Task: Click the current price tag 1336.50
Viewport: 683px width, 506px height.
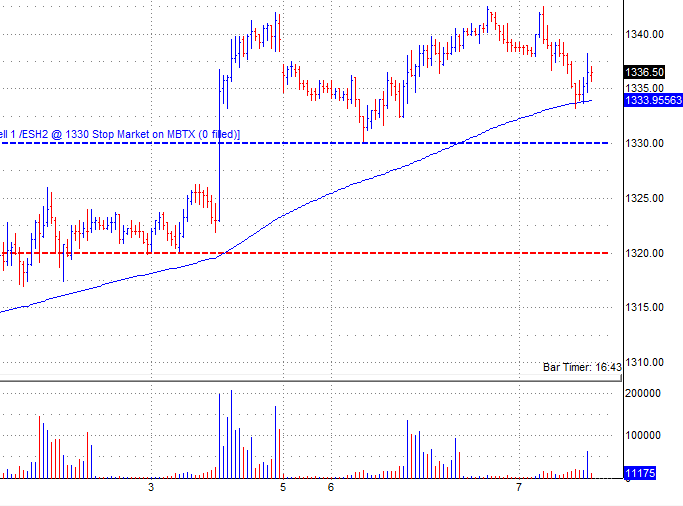Action: pos(644,72)
